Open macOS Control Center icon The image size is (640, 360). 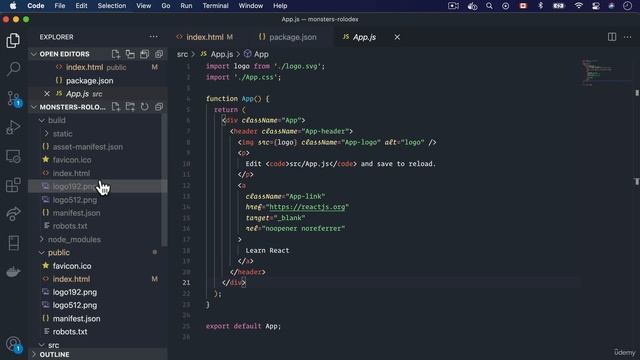tap(596, 6)
